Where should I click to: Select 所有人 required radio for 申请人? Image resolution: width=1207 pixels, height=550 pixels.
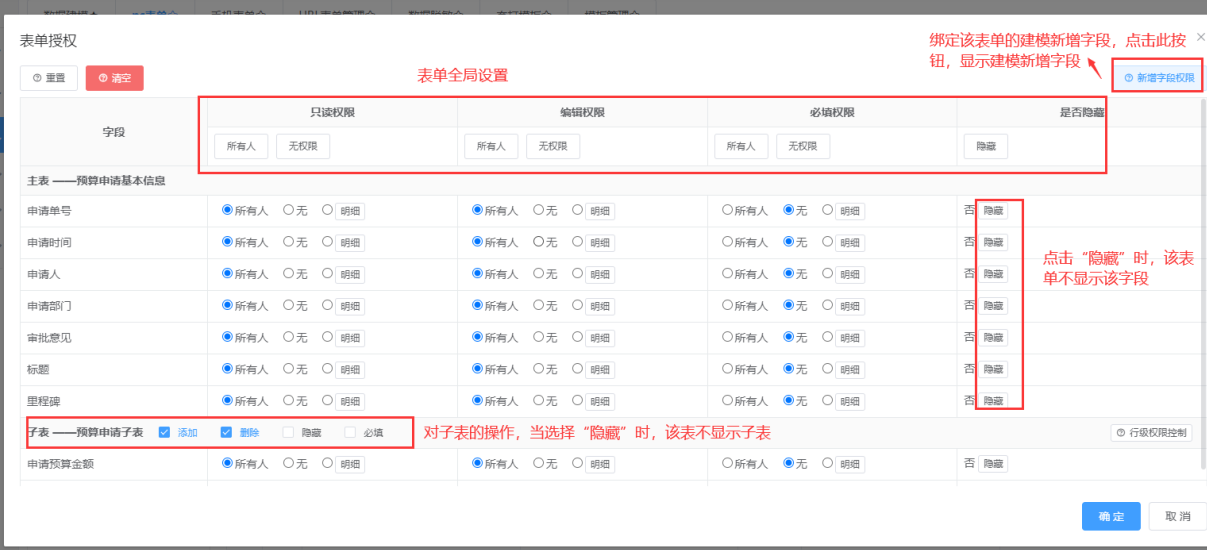click(x=727, y=274)
